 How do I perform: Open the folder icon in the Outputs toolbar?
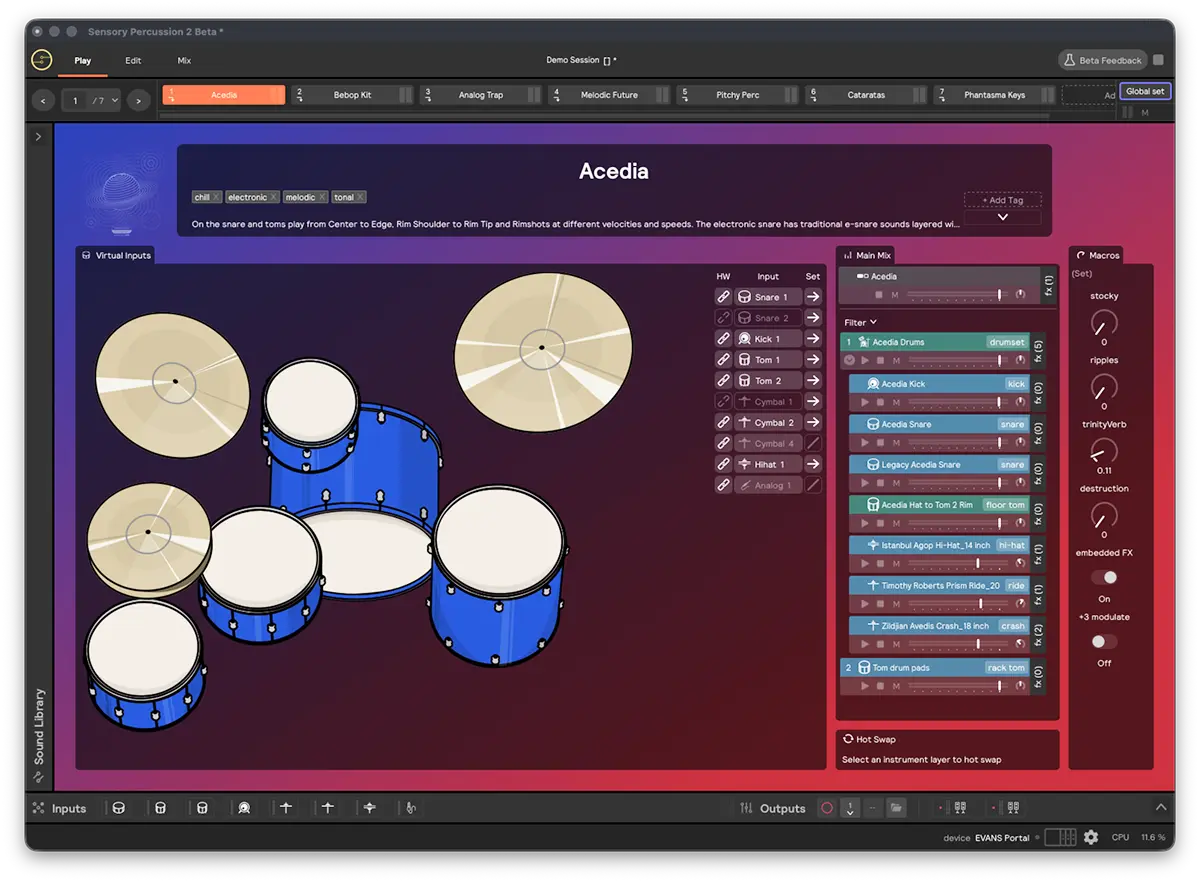(896, 807)
